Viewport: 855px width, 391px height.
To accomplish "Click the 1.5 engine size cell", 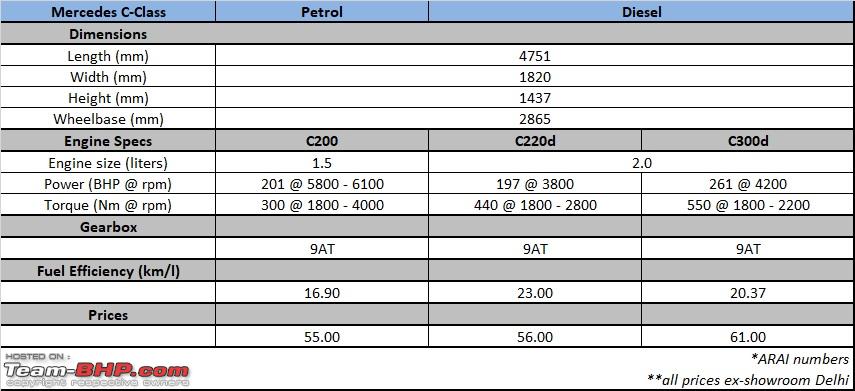I will [x=322, y=163].
